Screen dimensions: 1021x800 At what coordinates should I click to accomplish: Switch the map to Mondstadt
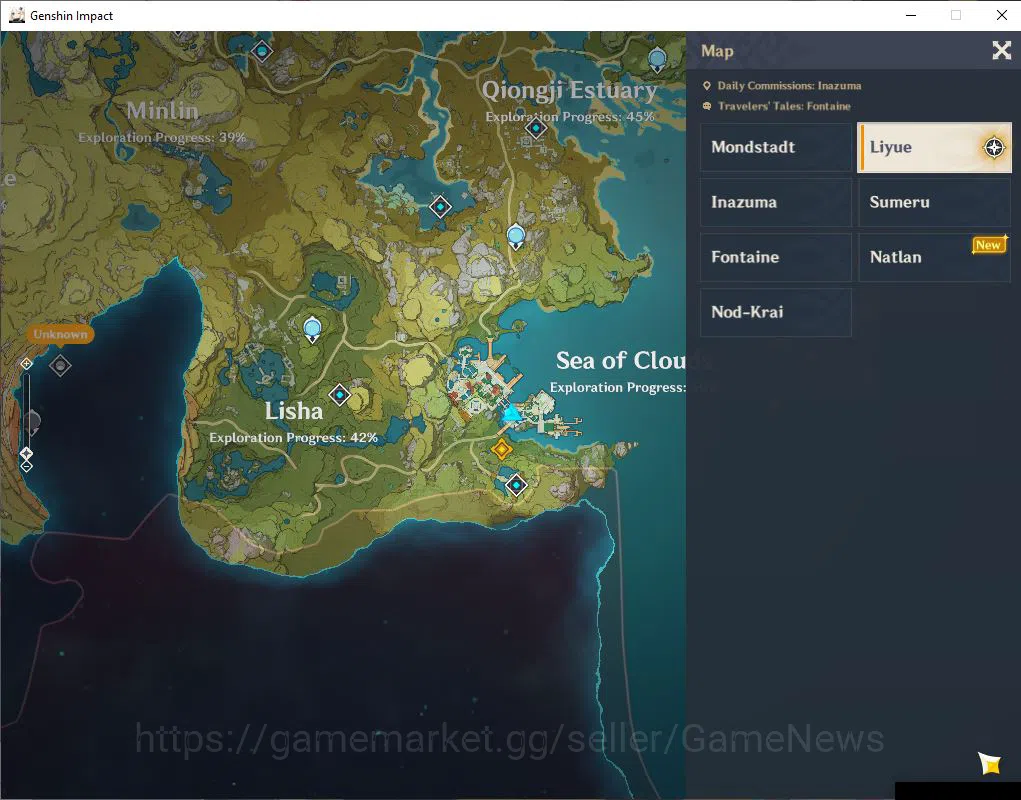[776, 147]
